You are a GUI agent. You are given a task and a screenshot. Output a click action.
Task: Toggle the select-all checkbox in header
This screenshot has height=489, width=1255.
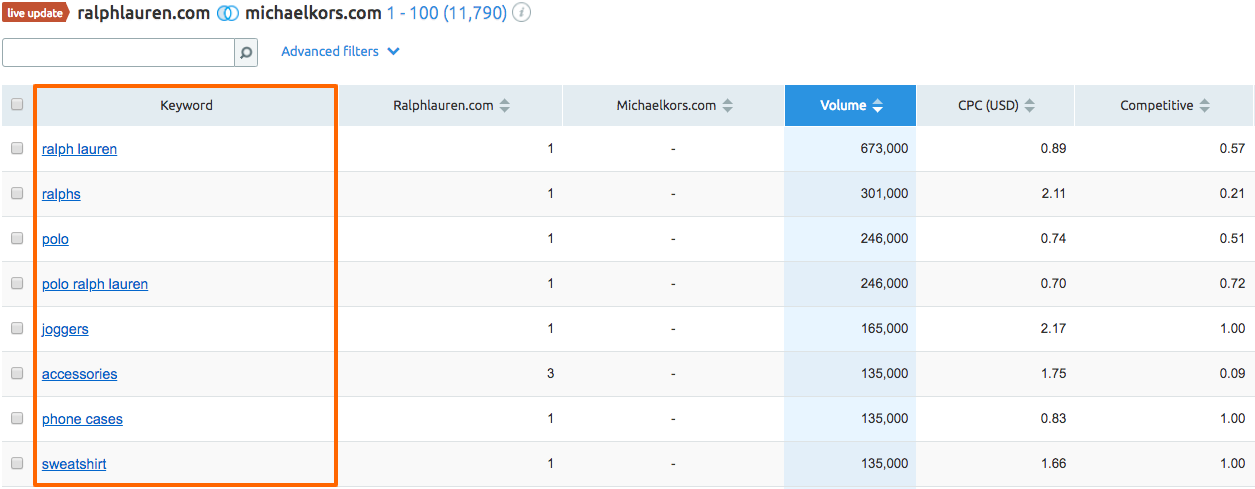(x=17, y=104)
